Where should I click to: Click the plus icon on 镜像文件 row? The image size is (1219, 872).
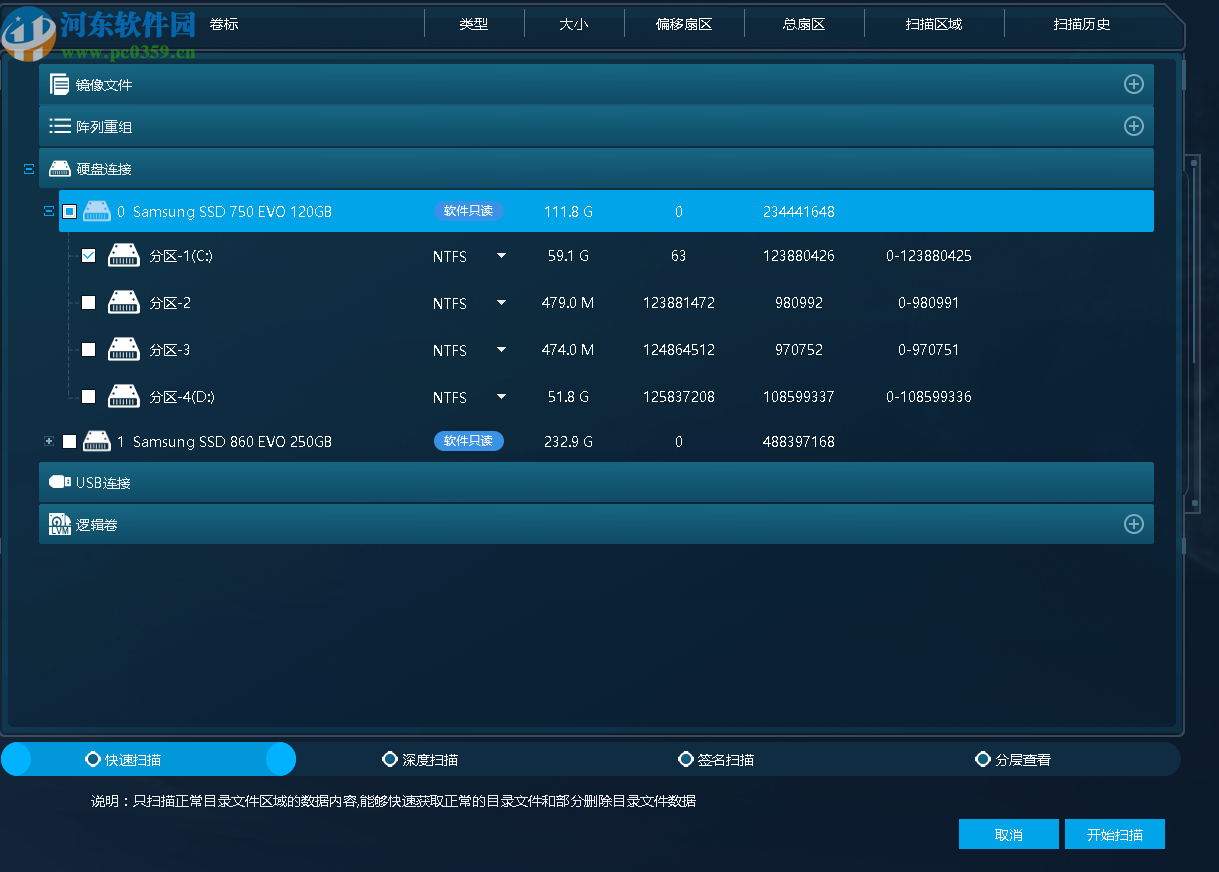pos(1133,84)
